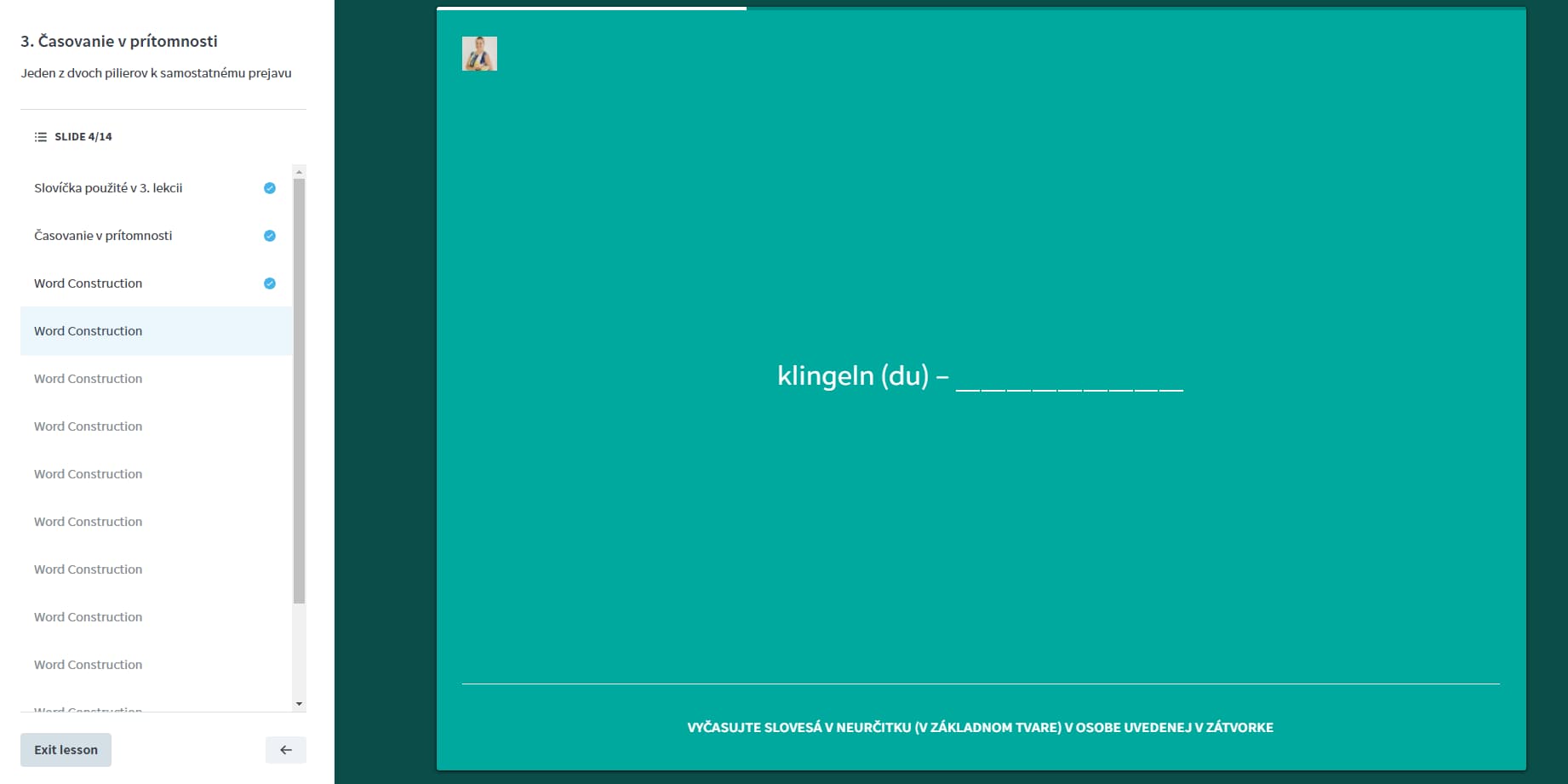The width and height of the screenshot is (1568, 784).
Task: Click the slide list icon beside SLIDE 4/14
Action: tap(40, 137)
